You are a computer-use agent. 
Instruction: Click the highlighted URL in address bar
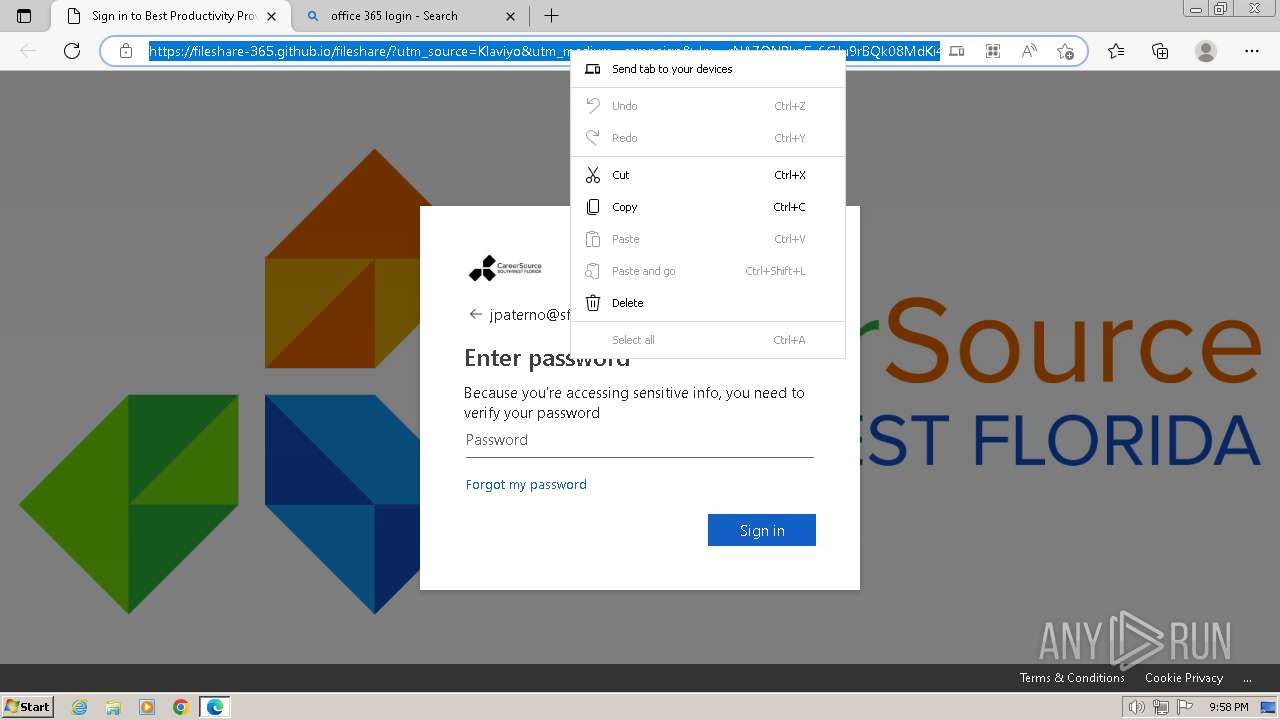(x=544, y=51)
